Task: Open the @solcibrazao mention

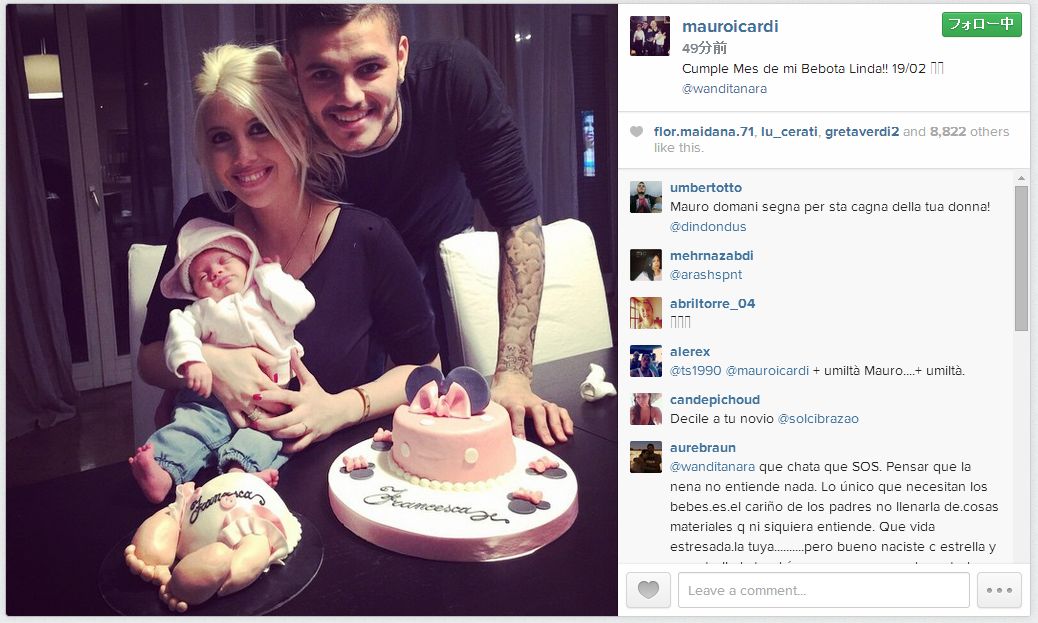Action: pyautogui.click(x=818, y=418)
